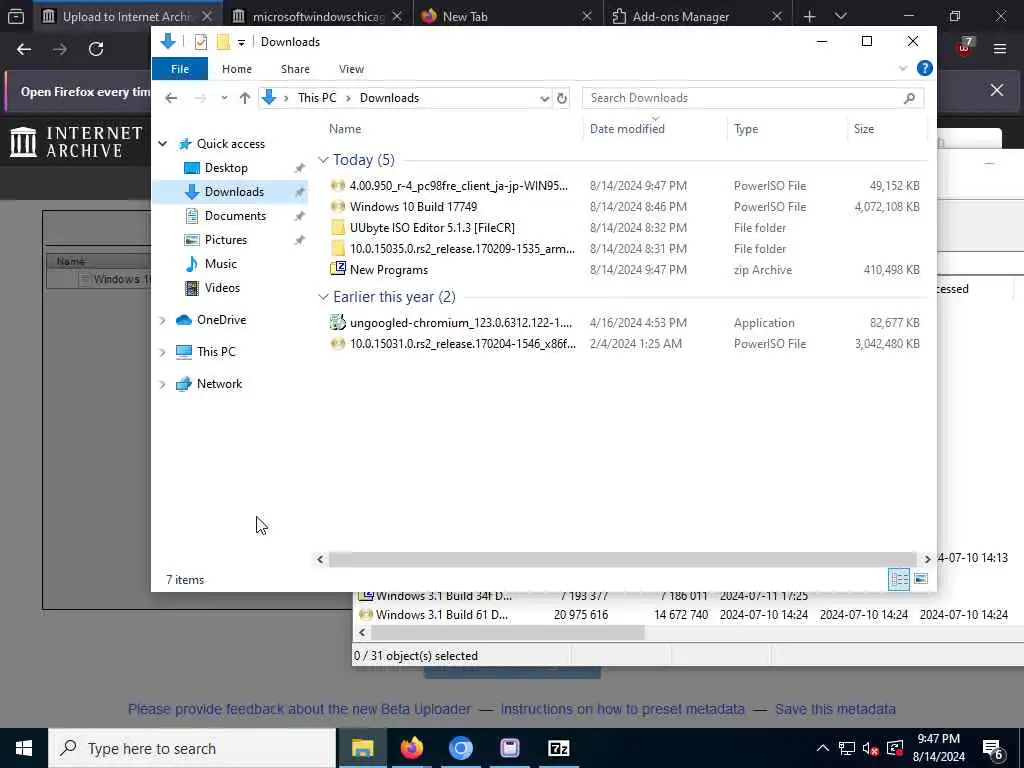
Task: Click the Internet Archive logo
Action: click(x=76, y=142)
